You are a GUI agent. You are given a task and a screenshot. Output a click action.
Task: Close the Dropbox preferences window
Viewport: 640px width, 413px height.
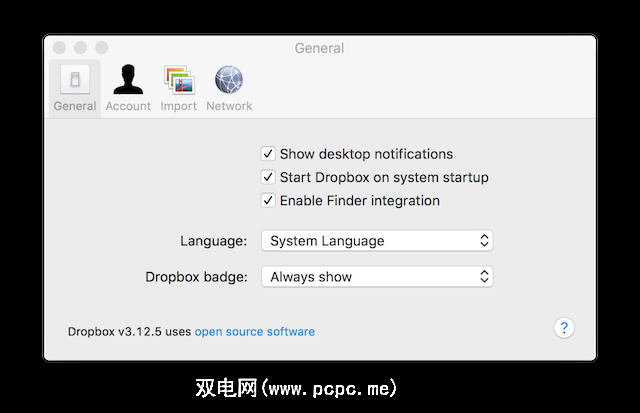coord(60,48)
